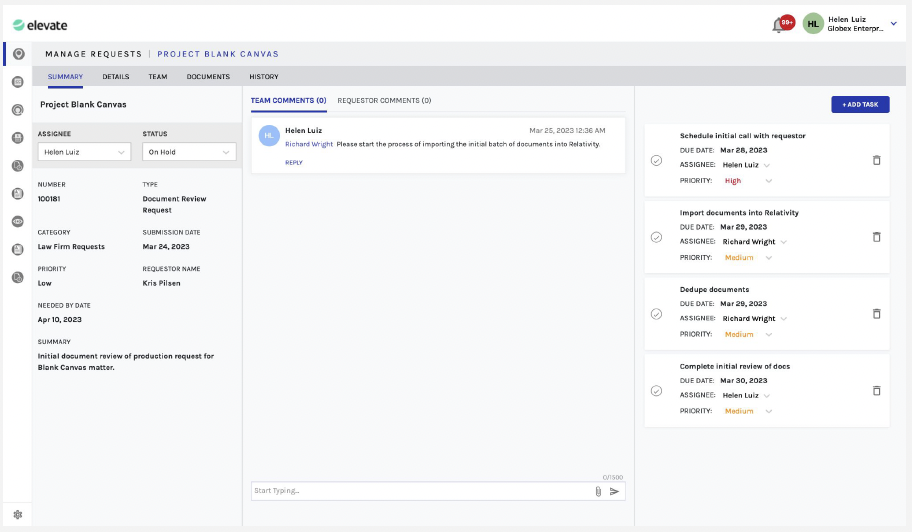This screenshot has width=912, height=532.
Task: Delete the Import documents into Relativity task
Action: coord(877,237)
